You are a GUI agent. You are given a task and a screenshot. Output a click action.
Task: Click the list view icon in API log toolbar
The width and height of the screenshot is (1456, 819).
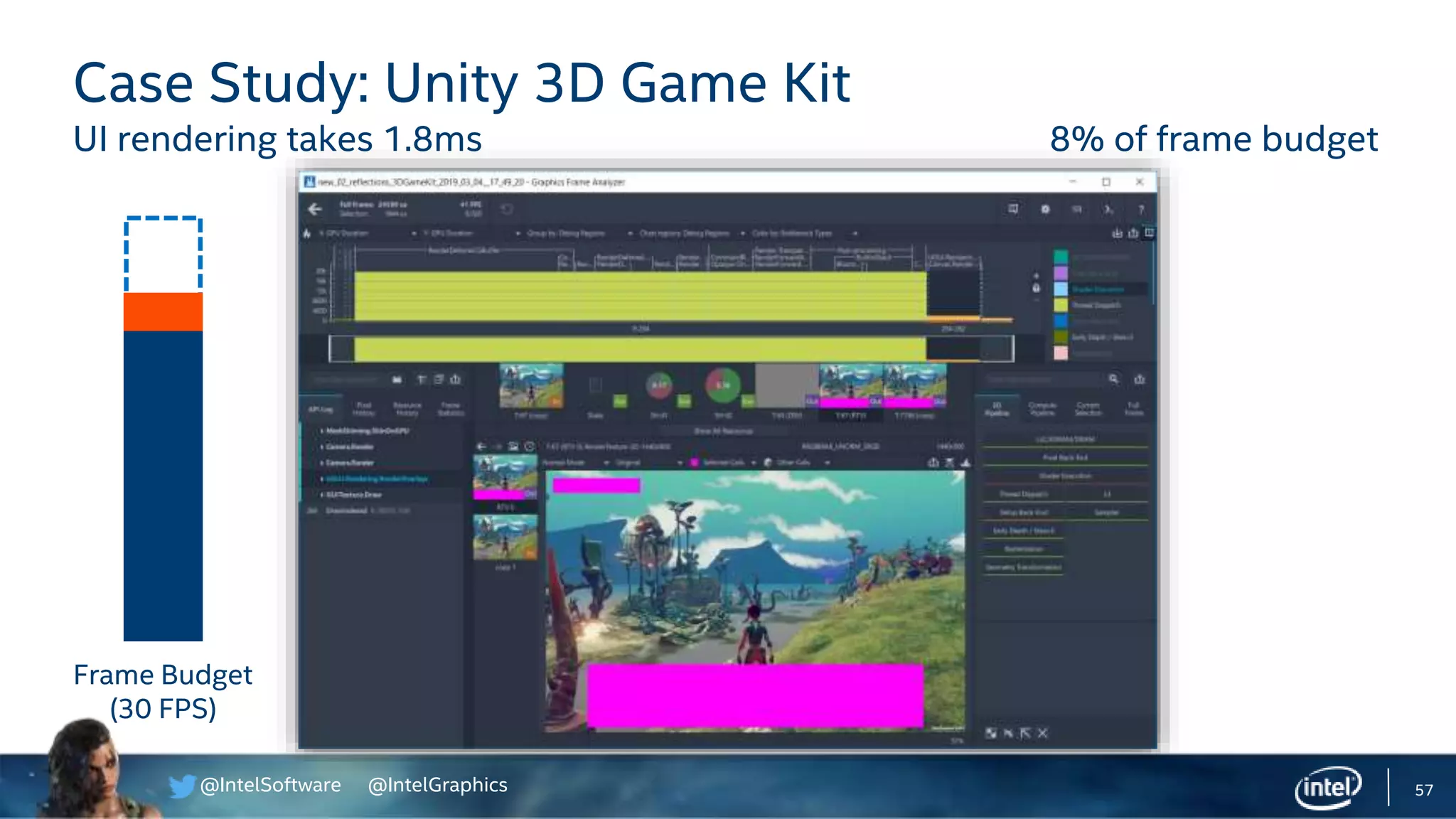pos(439,380)
